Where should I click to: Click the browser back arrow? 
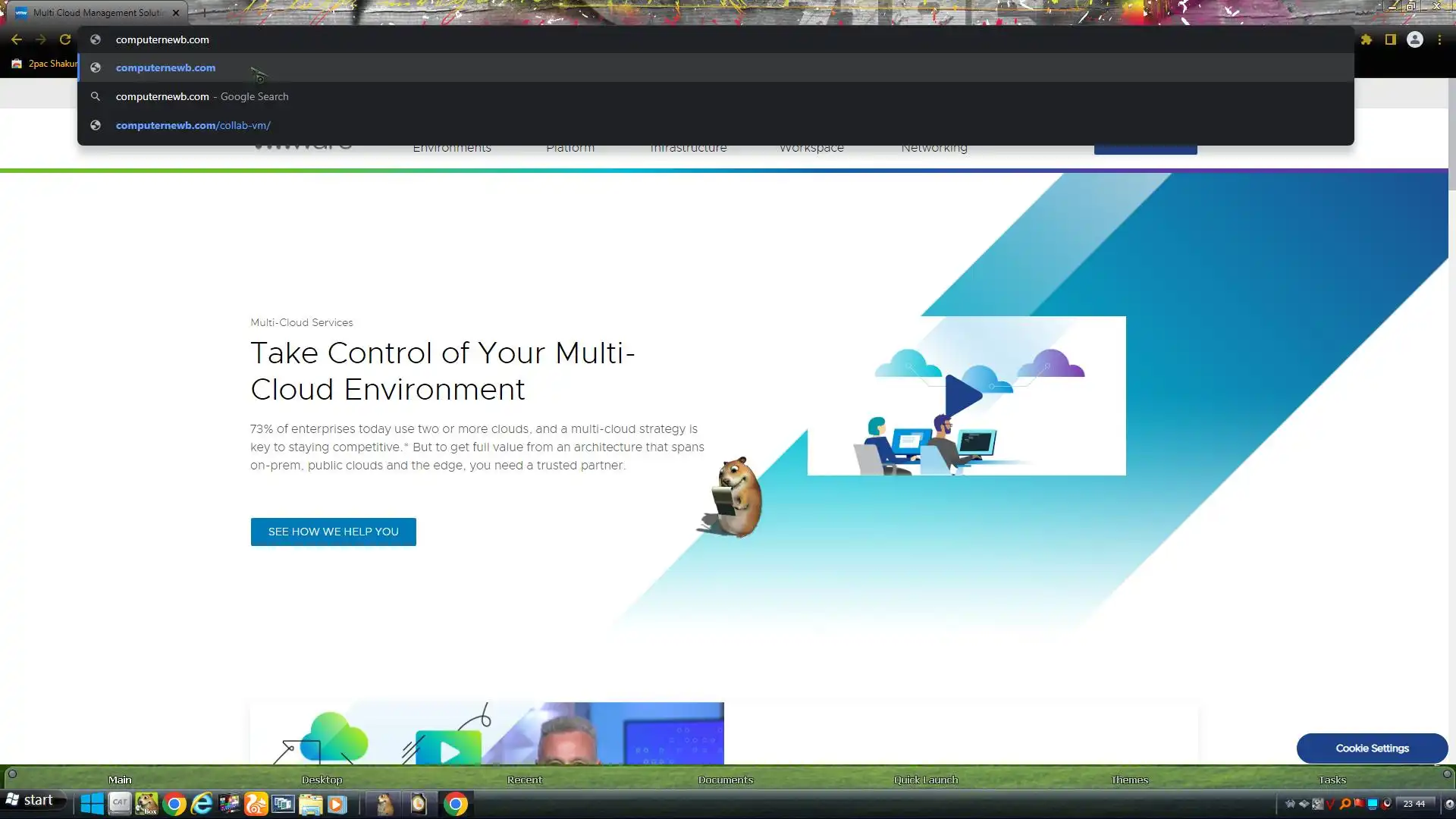point(17,39)
